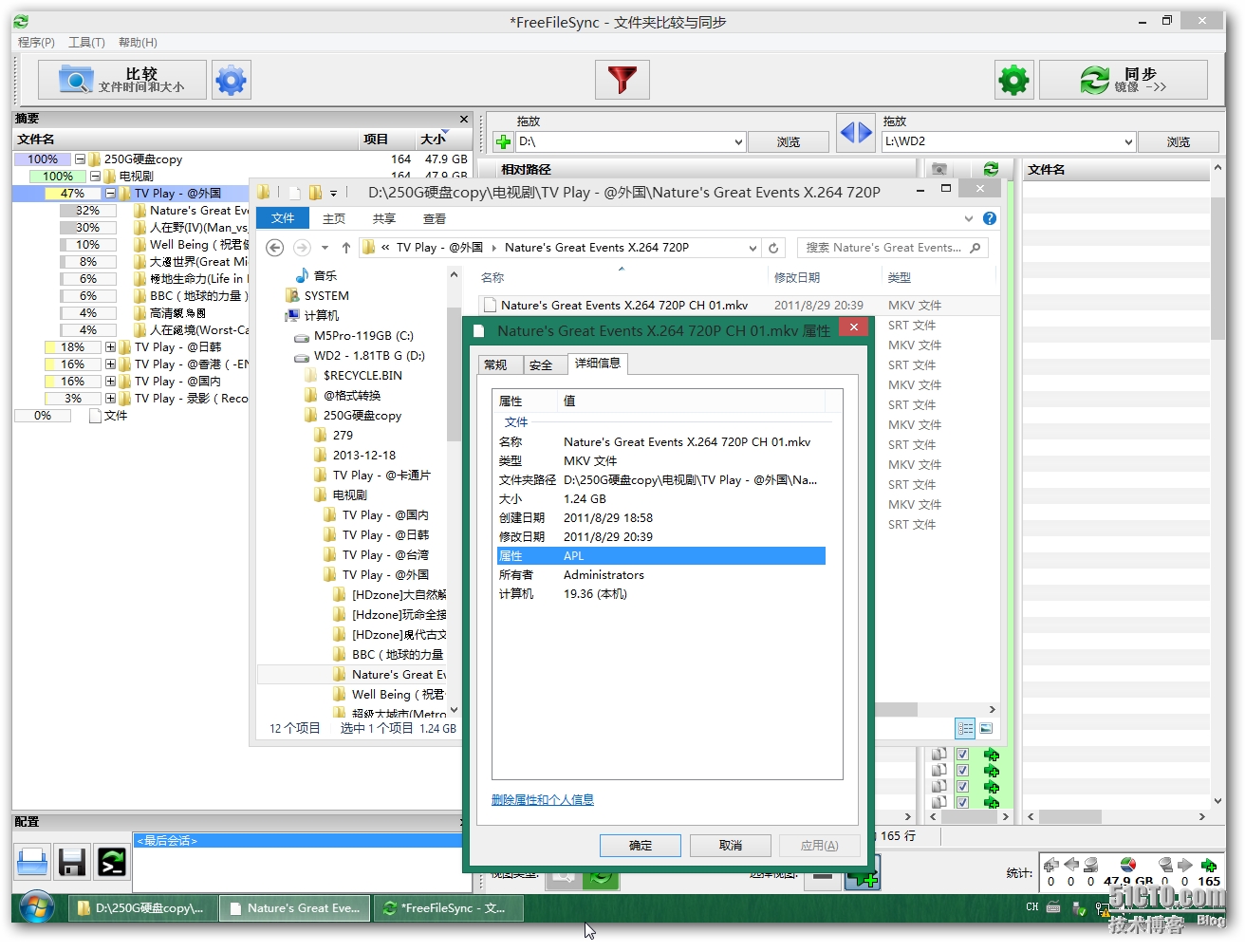Select 音乐 music library icon in Explorer
Image resolution: width=1245 pixels, height=952 pixels.
pyautogui.click(x=302, y=275)
